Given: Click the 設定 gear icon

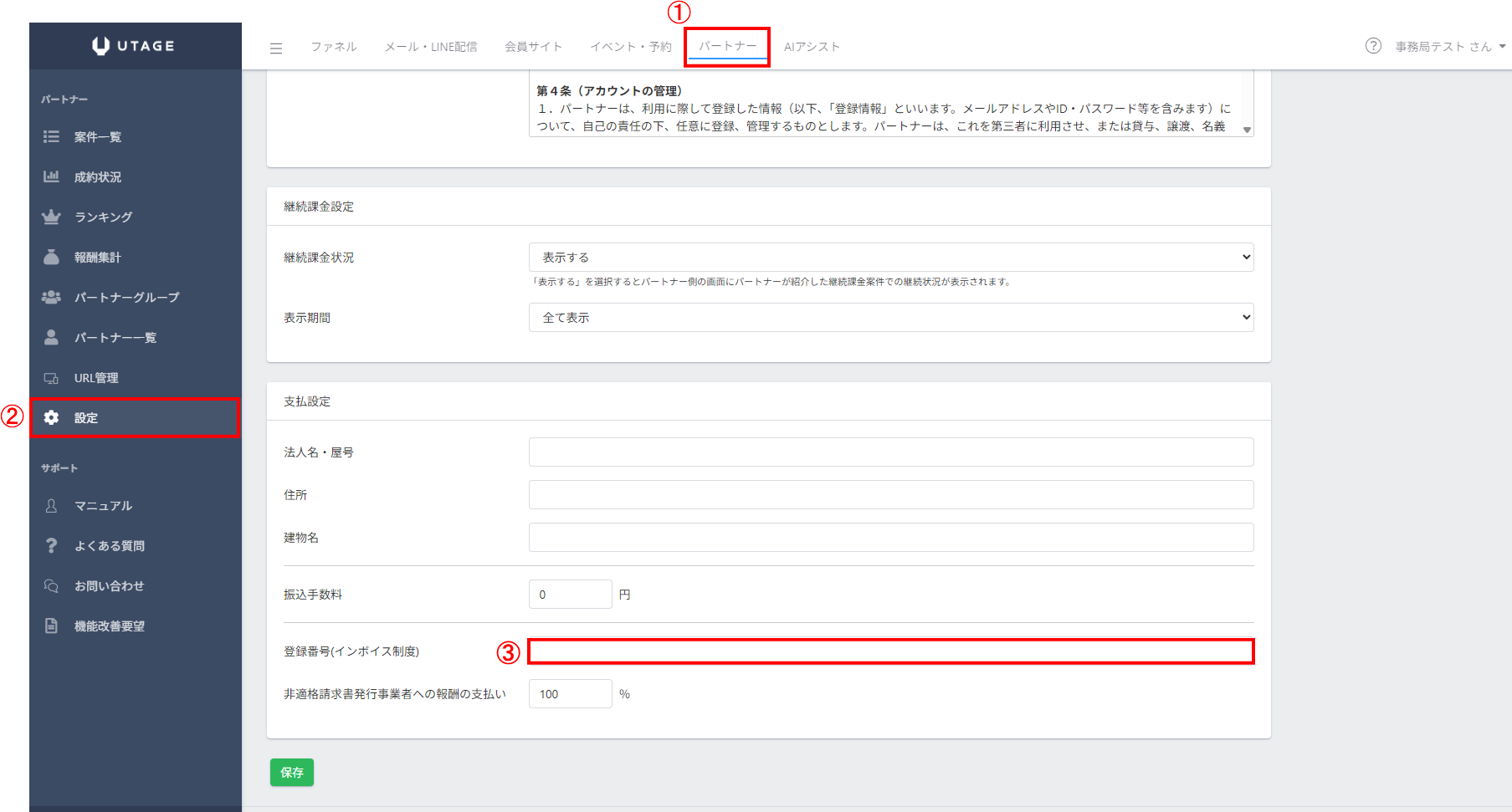Looking at the screenshot, I should pyautogui.click(x=51, y=417).
